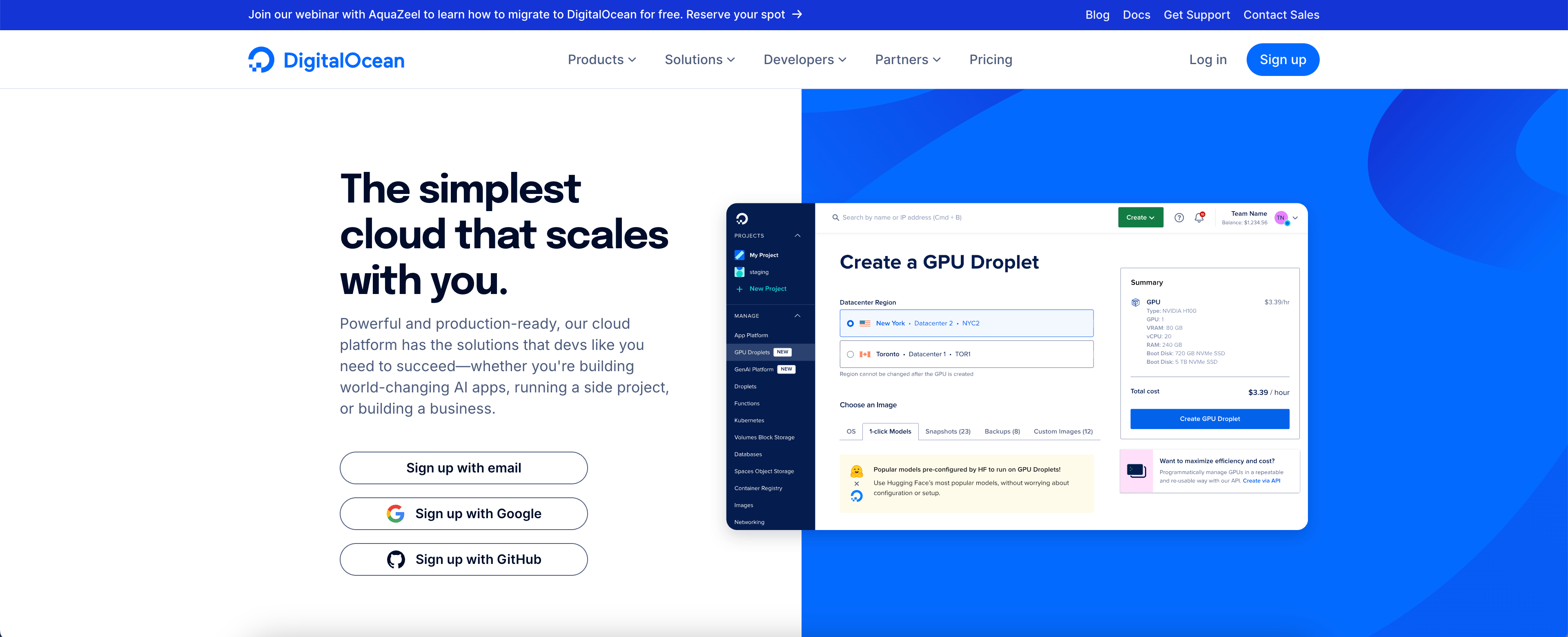The height and width of the screenshot is (637, 1568).
Task: Open Functions in the sidebar
Action: pyautogui.click(x=747, y=404)
